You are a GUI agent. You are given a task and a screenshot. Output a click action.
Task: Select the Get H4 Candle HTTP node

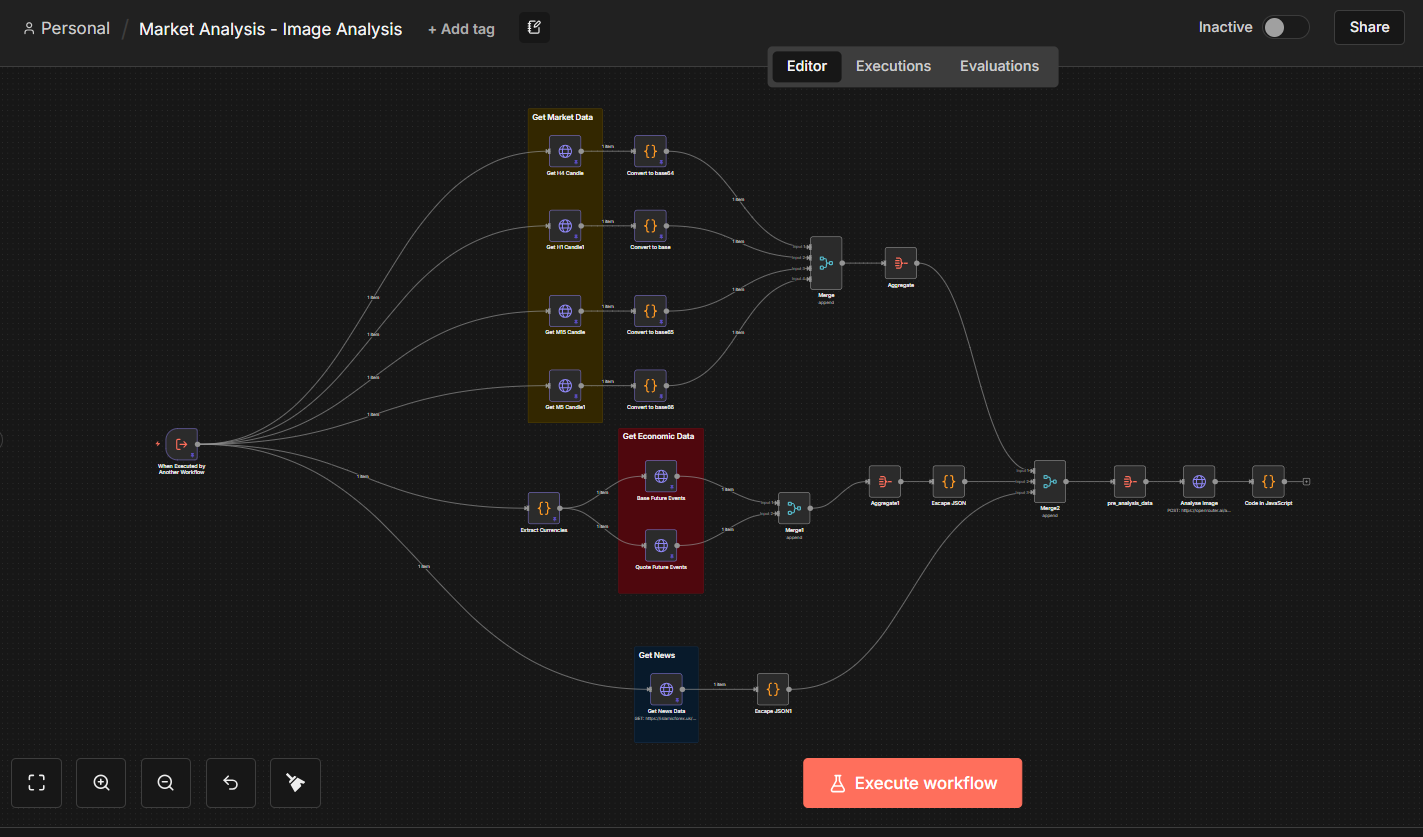tap(565, 151)
